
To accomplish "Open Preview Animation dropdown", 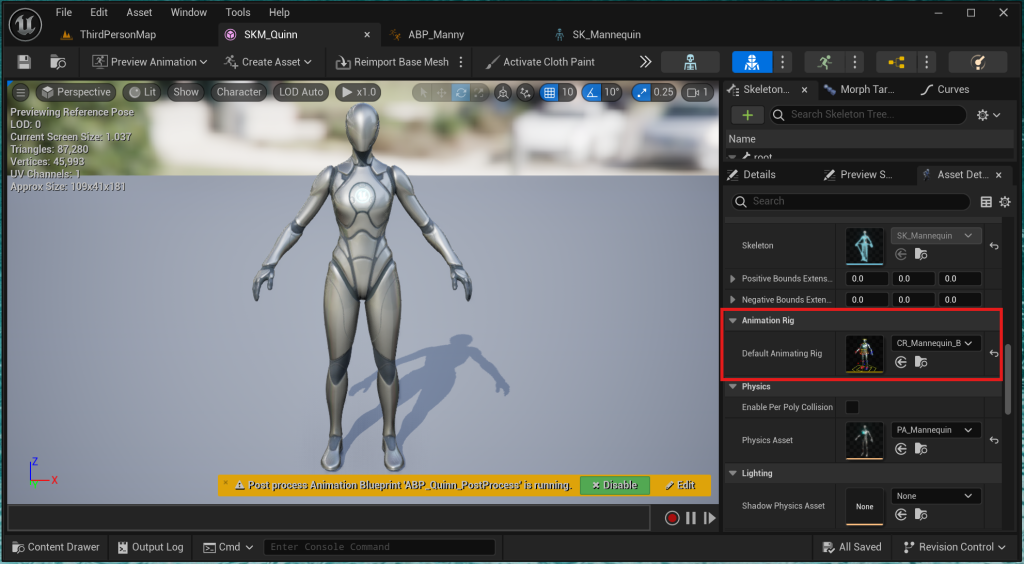I will click(x=150, y=62).
